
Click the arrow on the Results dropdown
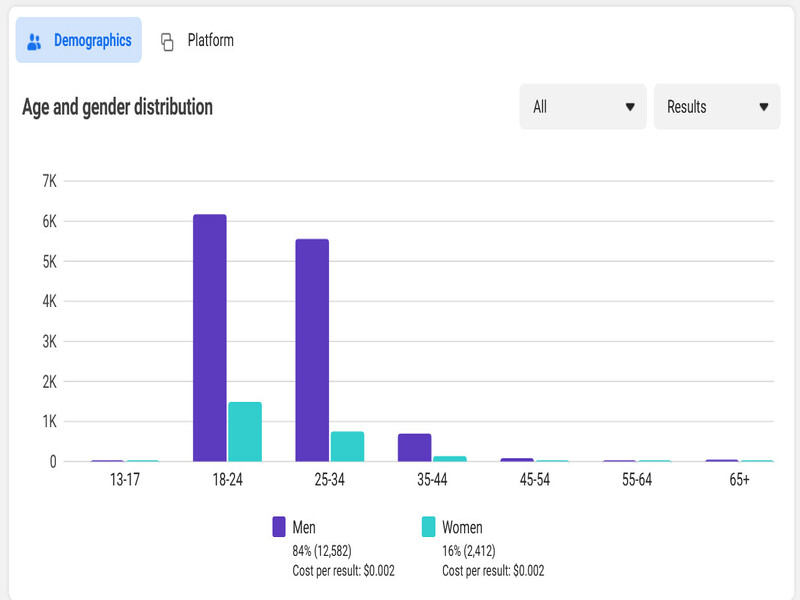764,107
